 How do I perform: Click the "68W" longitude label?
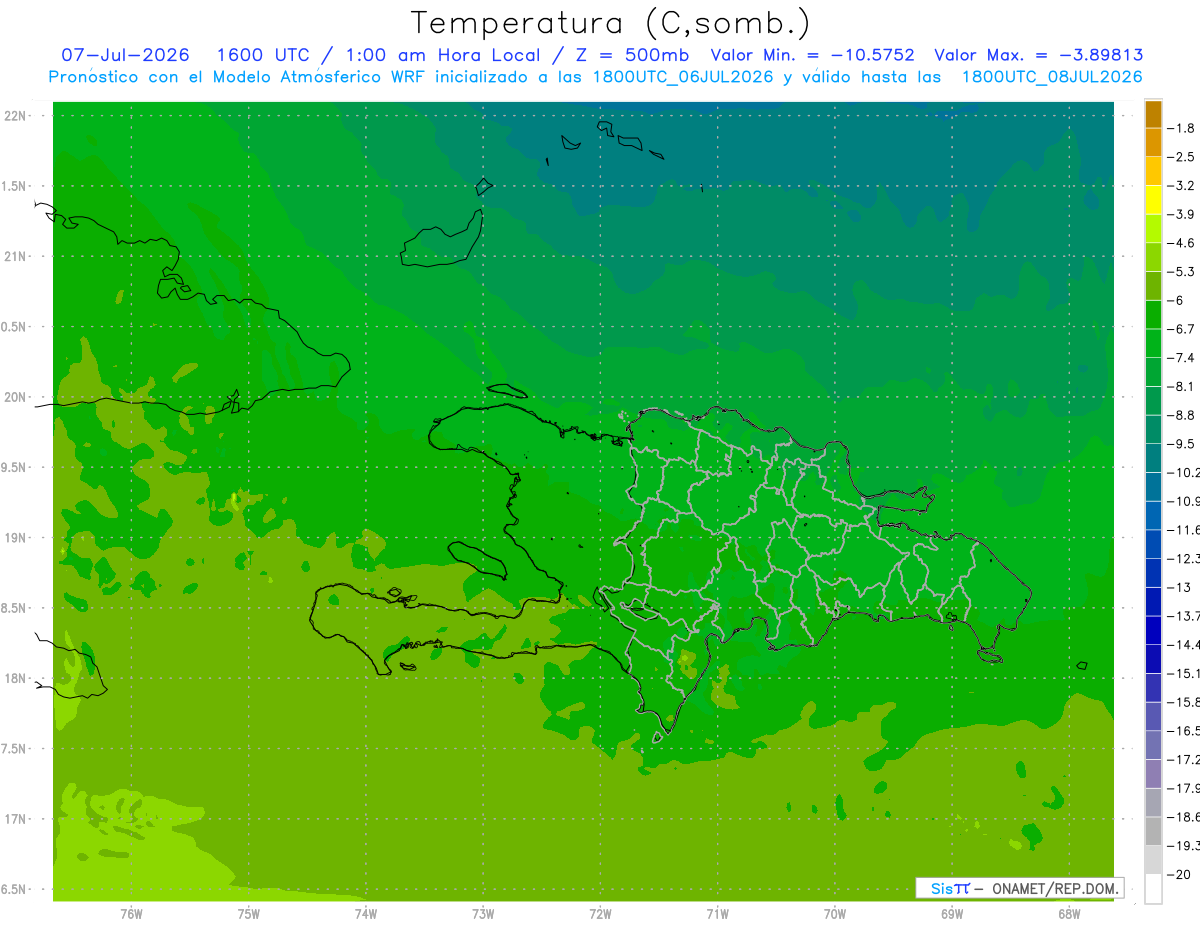pos(1069,914)
